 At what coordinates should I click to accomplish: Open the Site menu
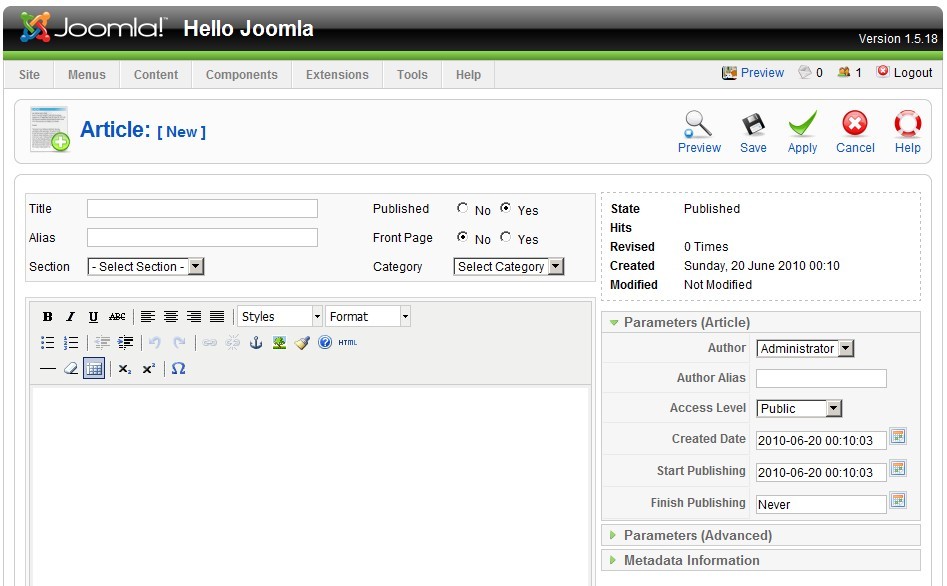[29, 75]
